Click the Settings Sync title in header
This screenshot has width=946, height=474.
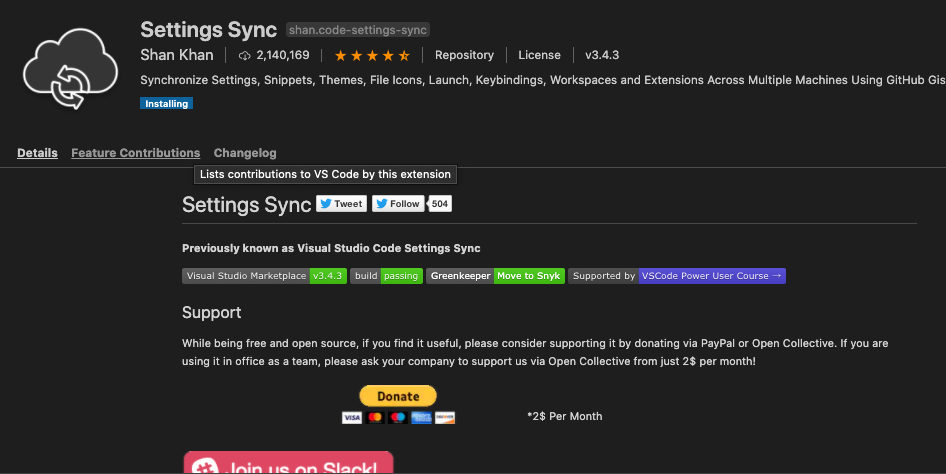(209, 30)
